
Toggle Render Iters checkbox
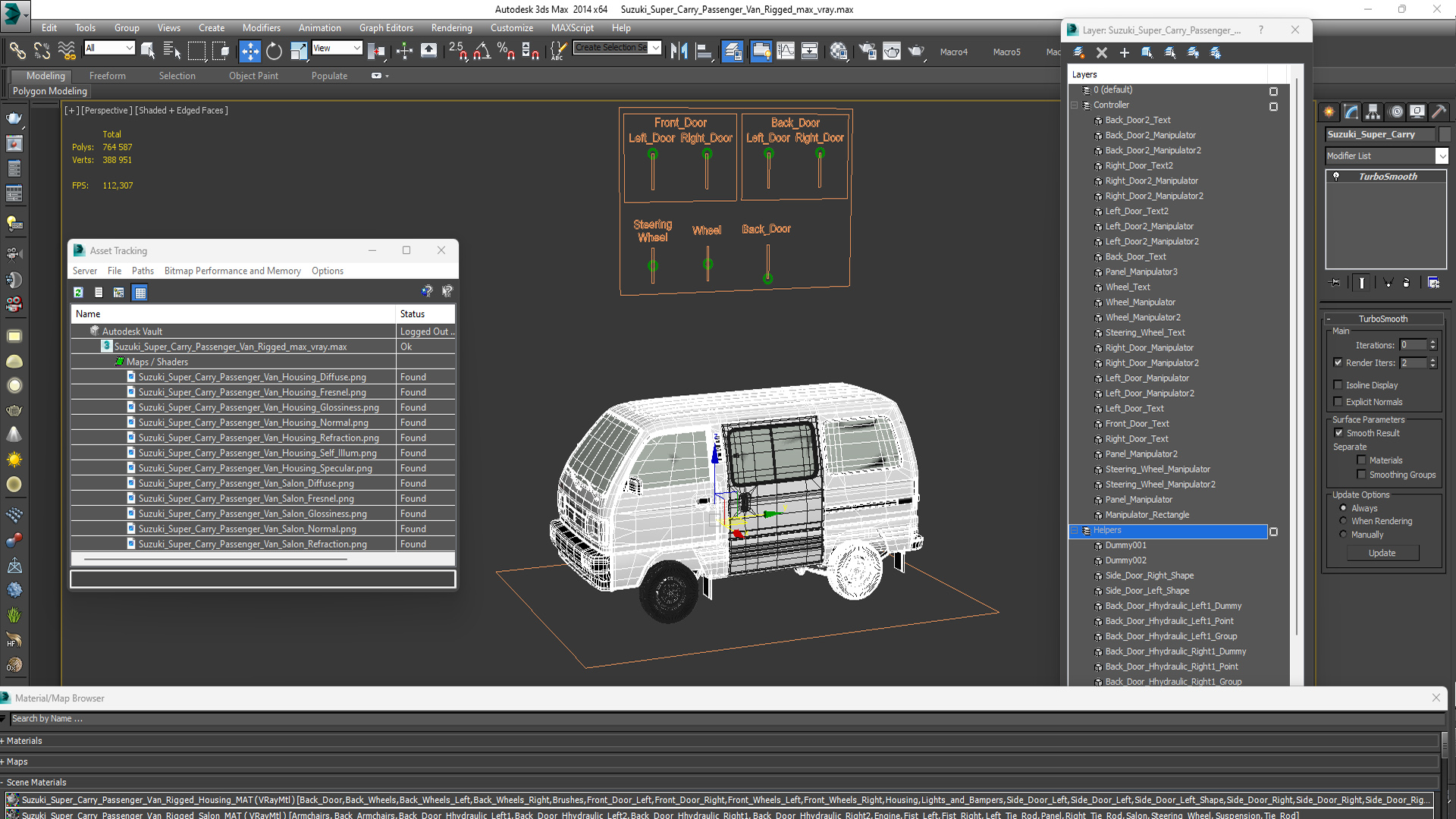tap(1338, 362)
